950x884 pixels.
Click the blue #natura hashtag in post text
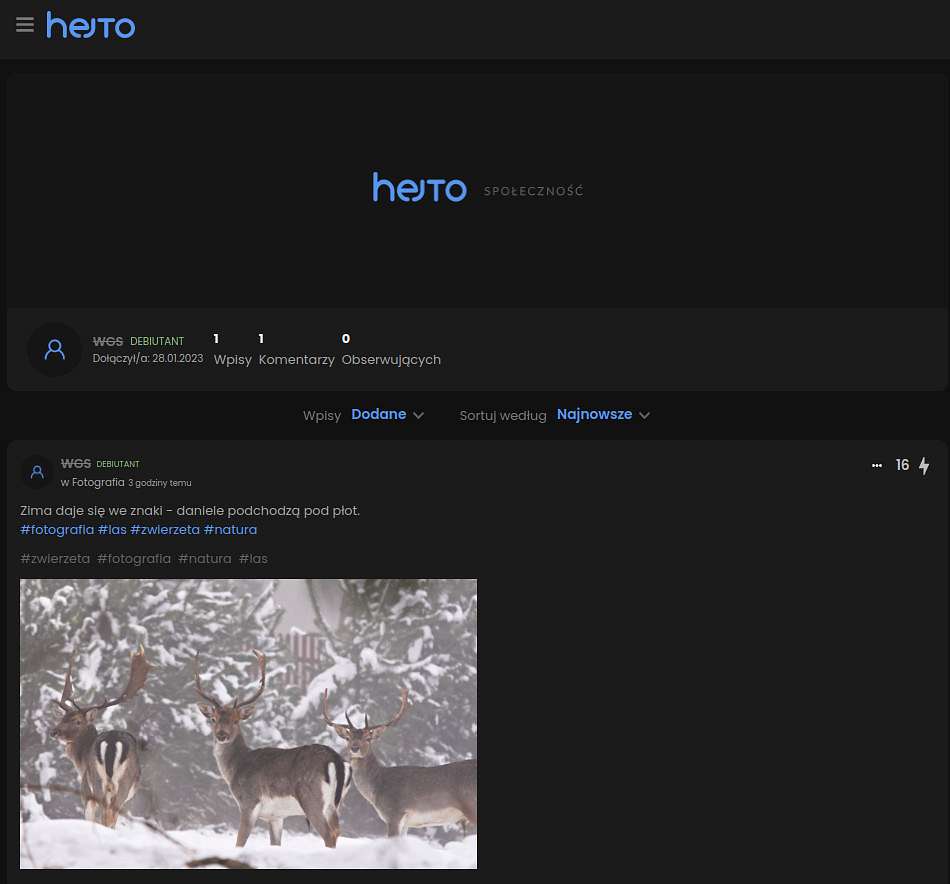click(230, 530)
